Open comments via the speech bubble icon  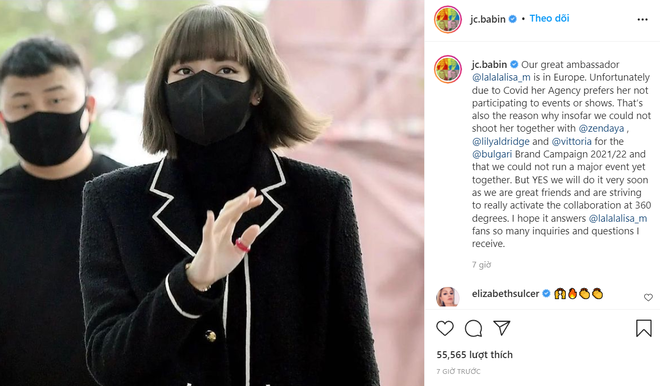point(474,328)
